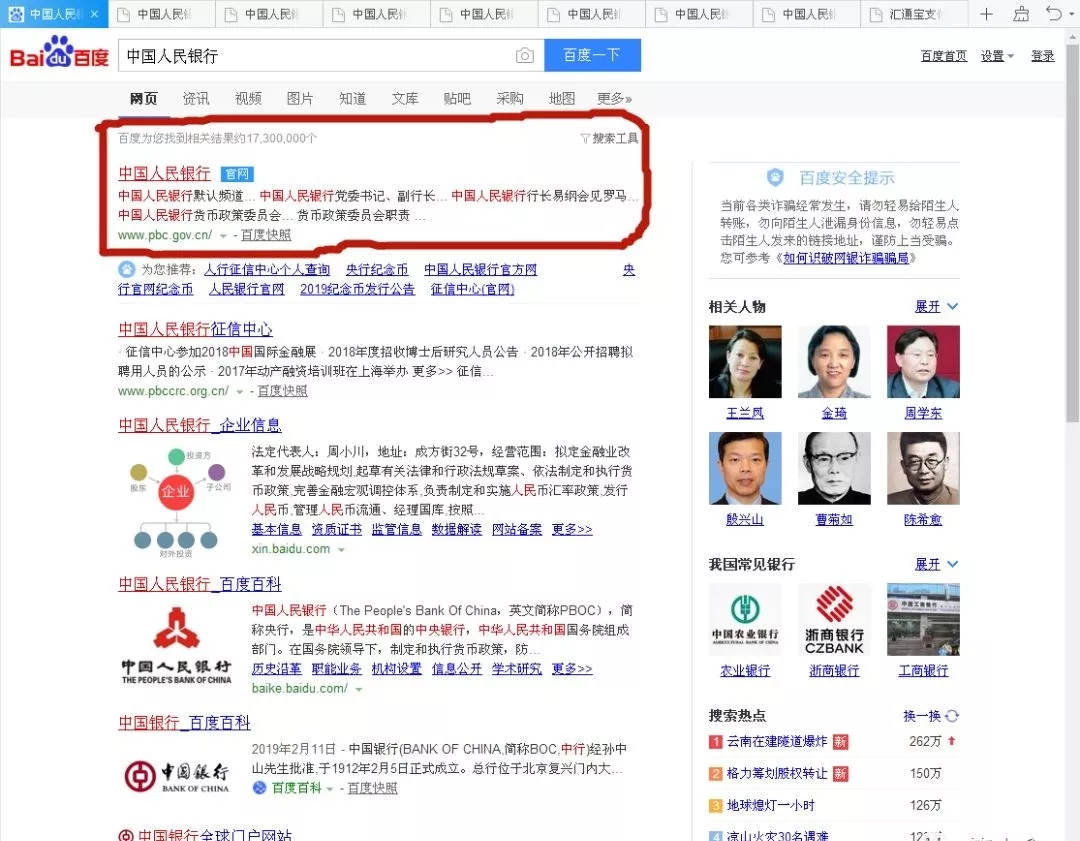1080x841 pixels.
Task: Click the enterprise relationship diagram thumbnail
Action: point(176,501)
